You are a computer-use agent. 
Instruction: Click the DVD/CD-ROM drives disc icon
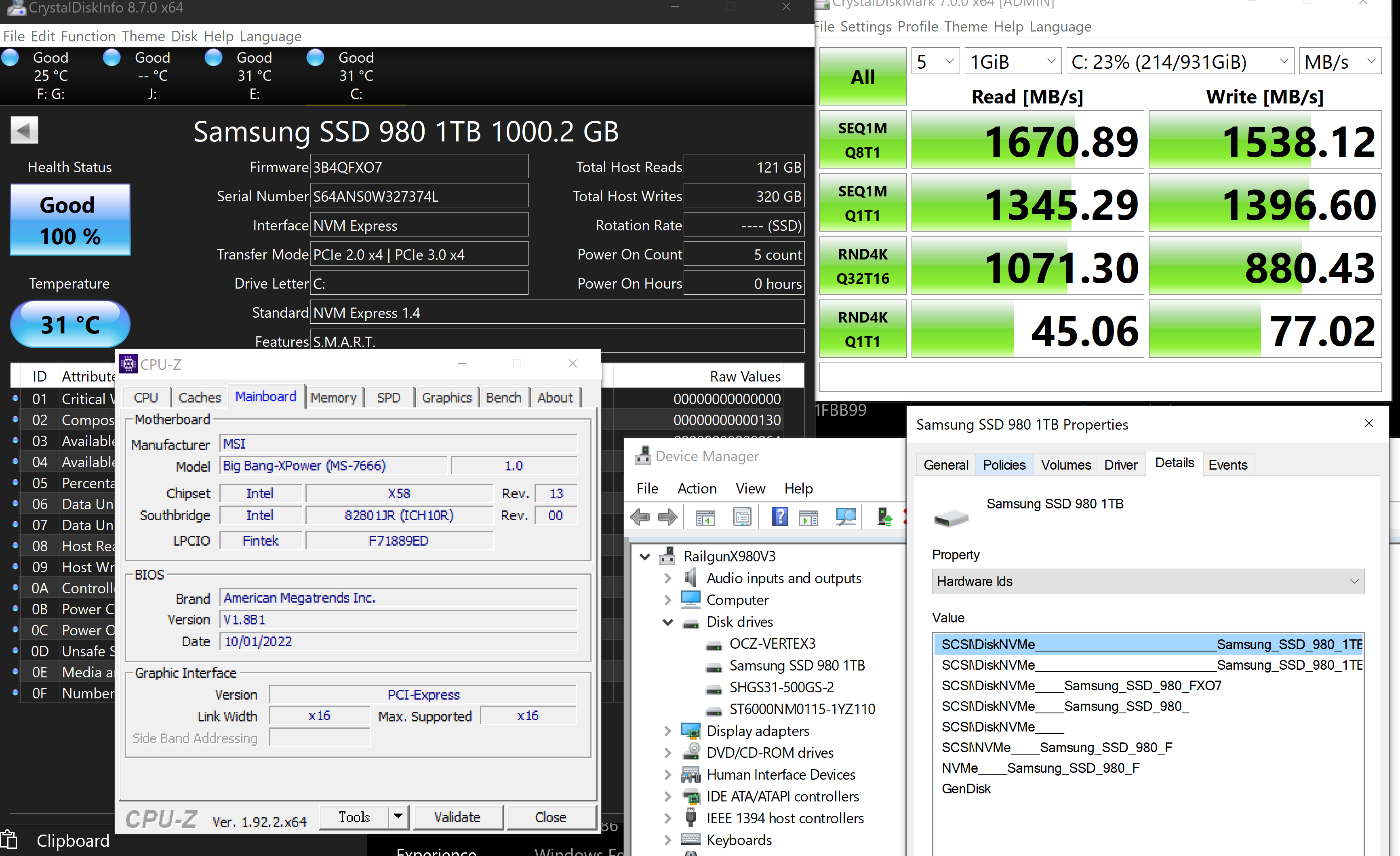pyautogui.click(x=691, y=752)
